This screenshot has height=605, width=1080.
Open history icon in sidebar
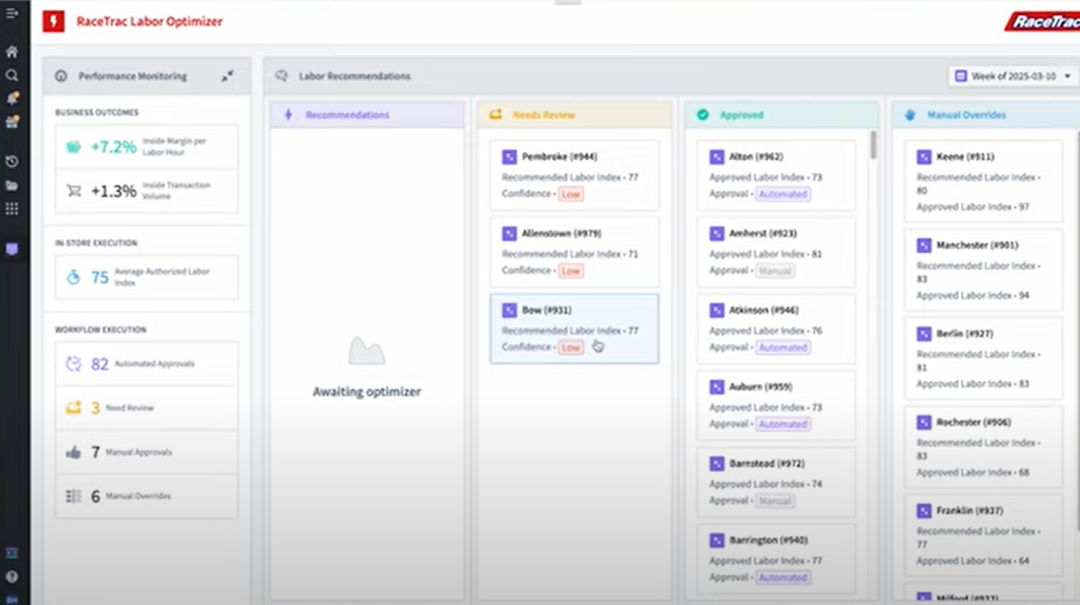coord(12,161)
